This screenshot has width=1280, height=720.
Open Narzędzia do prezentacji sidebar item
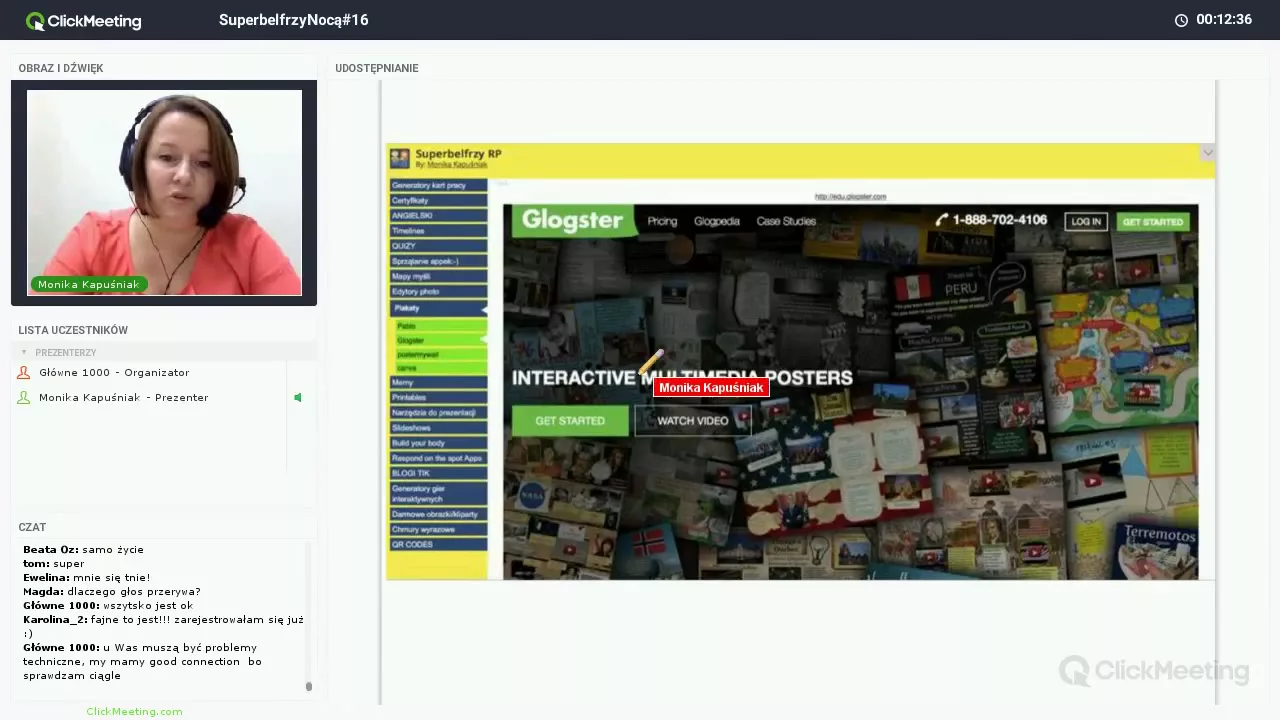439,412
